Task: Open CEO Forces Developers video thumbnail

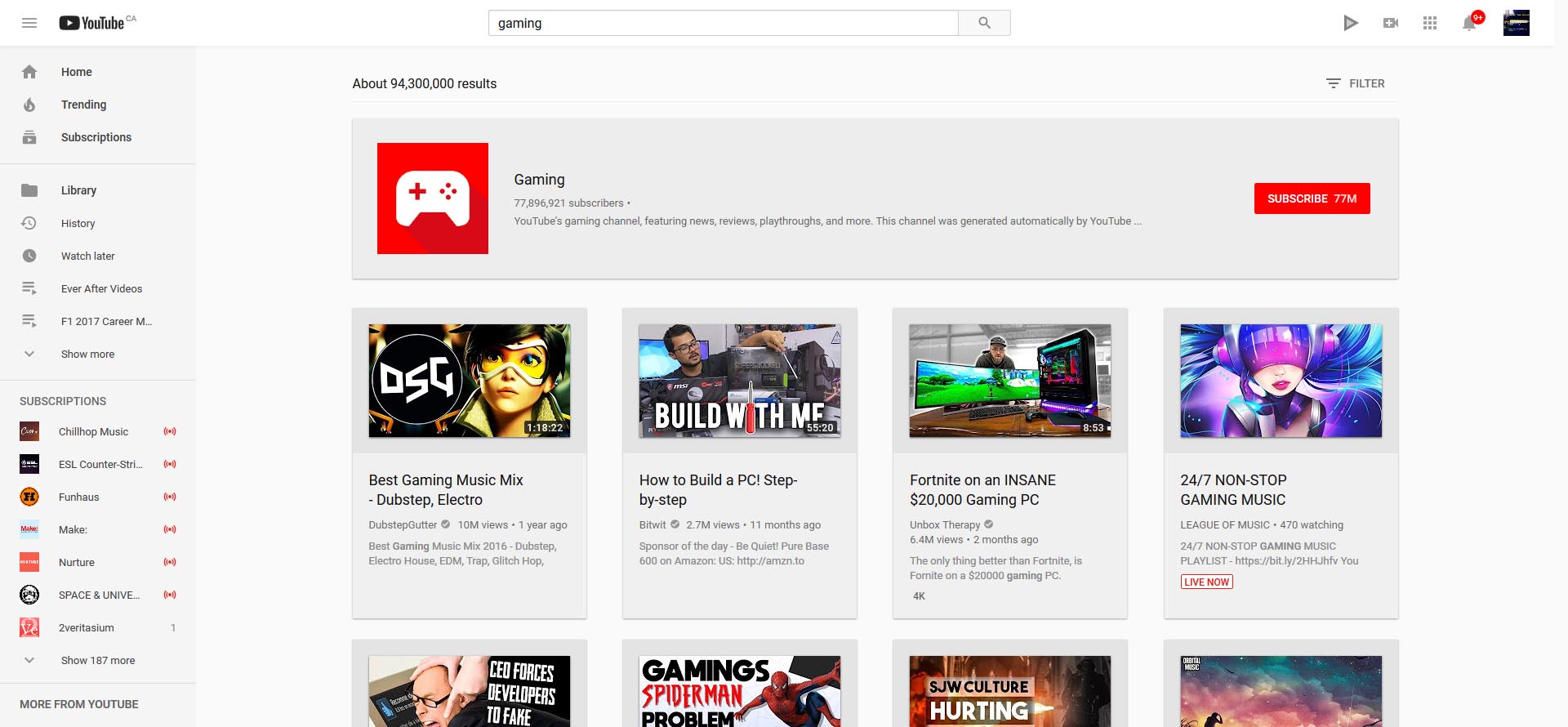Action: tap(470, 691)
